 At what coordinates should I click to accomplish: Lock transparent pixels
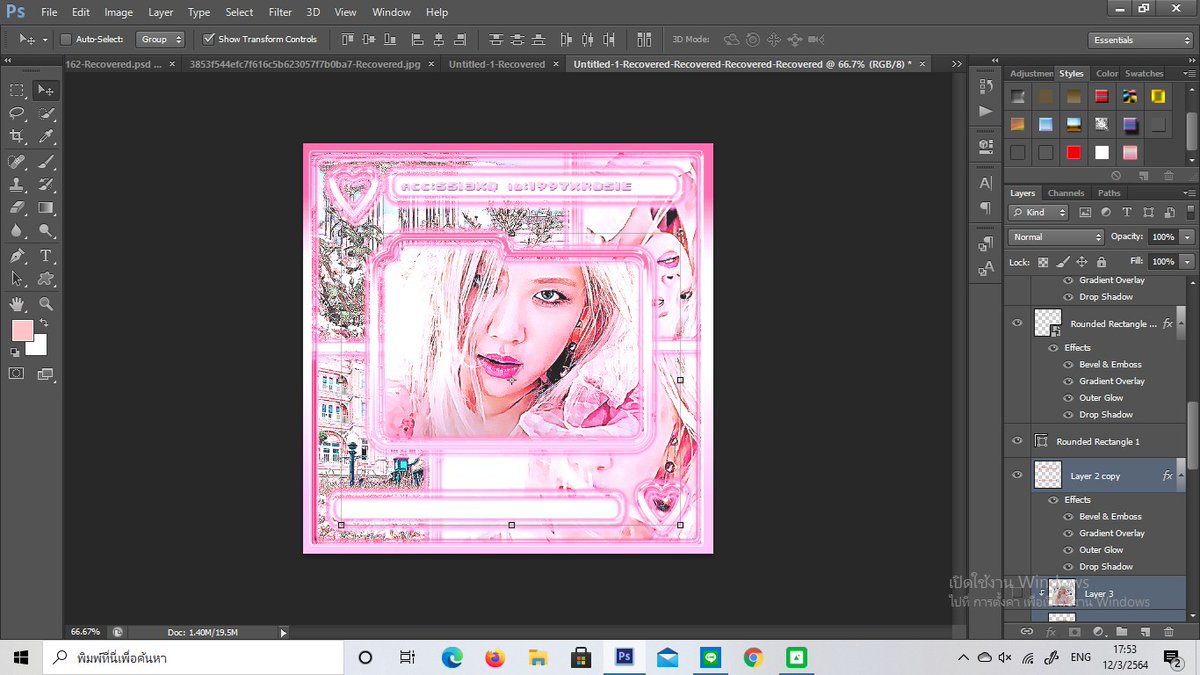1043,262
